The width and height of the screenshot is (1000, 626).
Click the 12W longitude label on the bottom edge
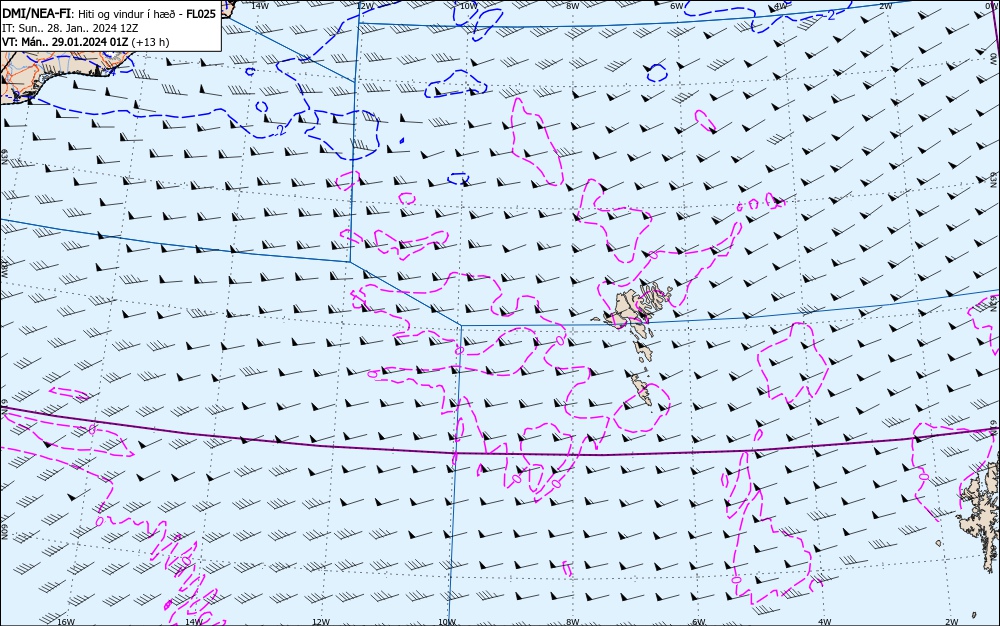pyautogui.click(x=321, y=622)
